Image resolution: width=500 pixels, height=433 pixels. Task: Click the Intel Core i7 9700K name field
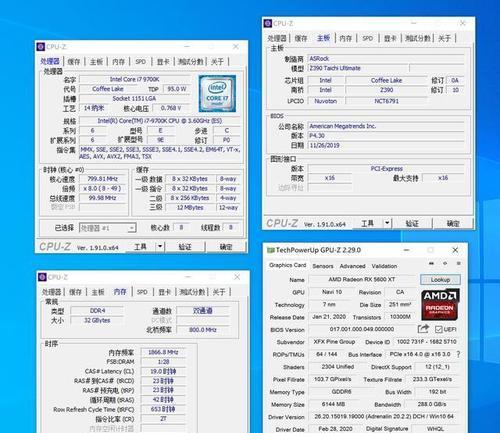[134, 79]
